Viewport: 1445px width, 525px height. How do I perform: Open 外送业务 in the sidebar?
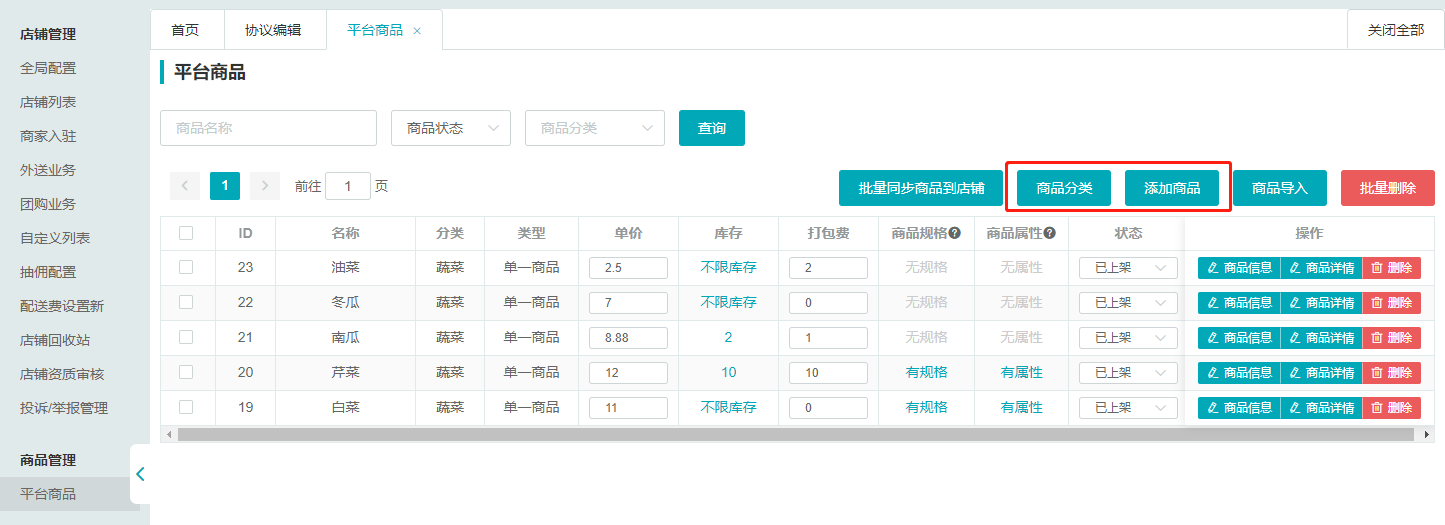(x=48, y=170)
